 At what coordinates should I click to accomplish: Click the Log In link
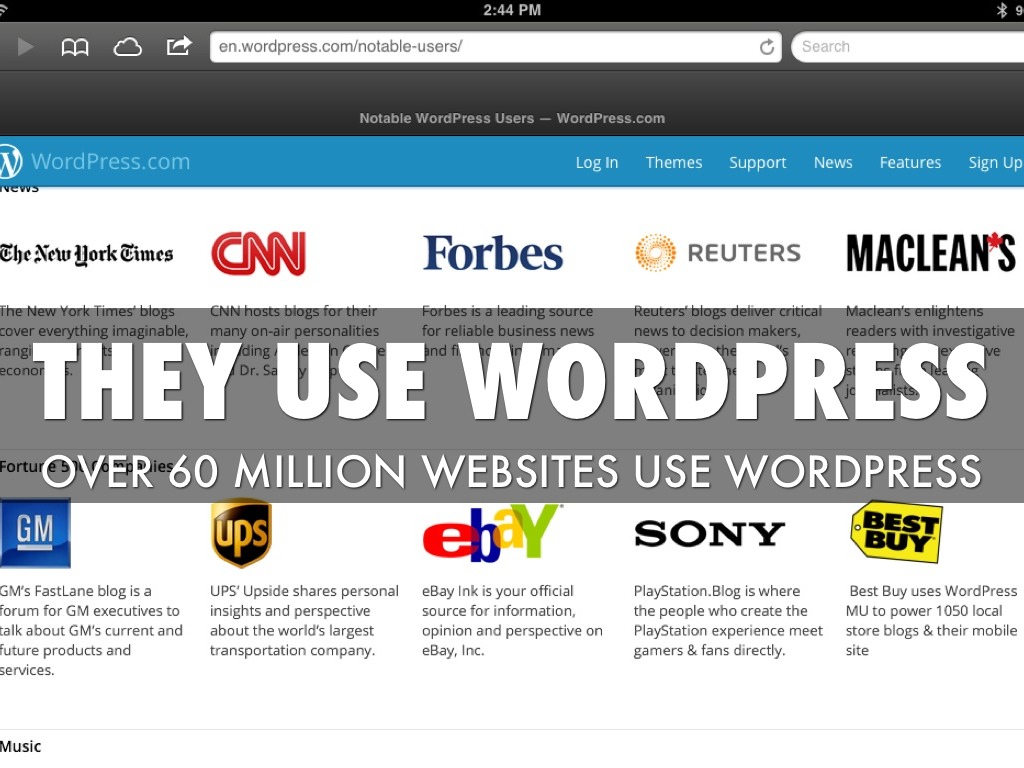click(596, 163)
